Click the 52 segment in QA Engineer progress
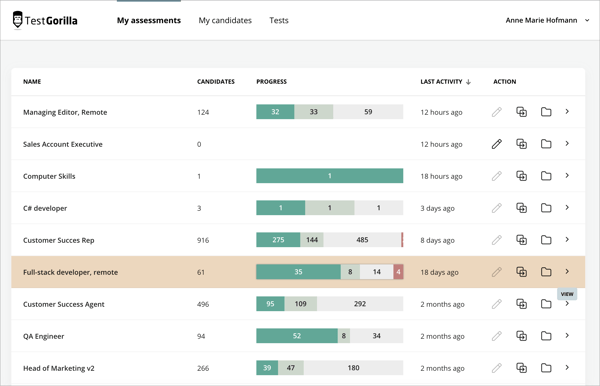 [x=297, y=336]
